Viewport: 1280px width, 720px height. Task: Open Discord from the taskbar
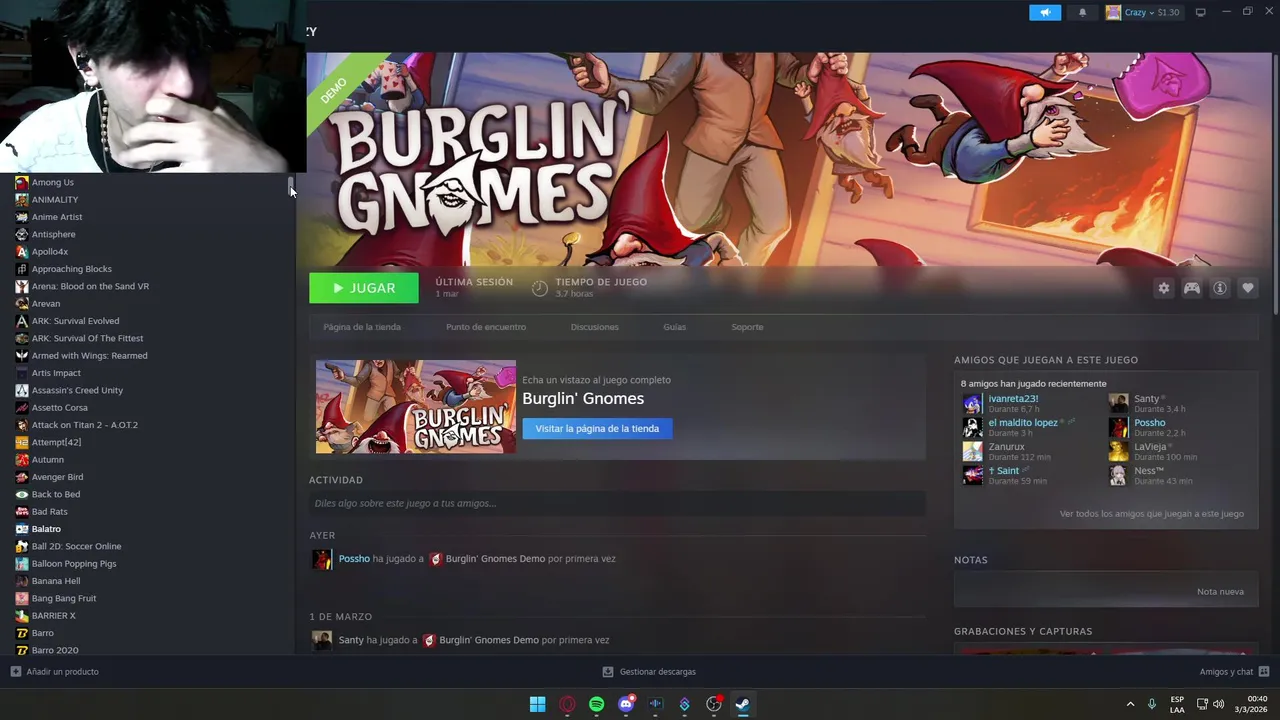(x=626, y=704)
